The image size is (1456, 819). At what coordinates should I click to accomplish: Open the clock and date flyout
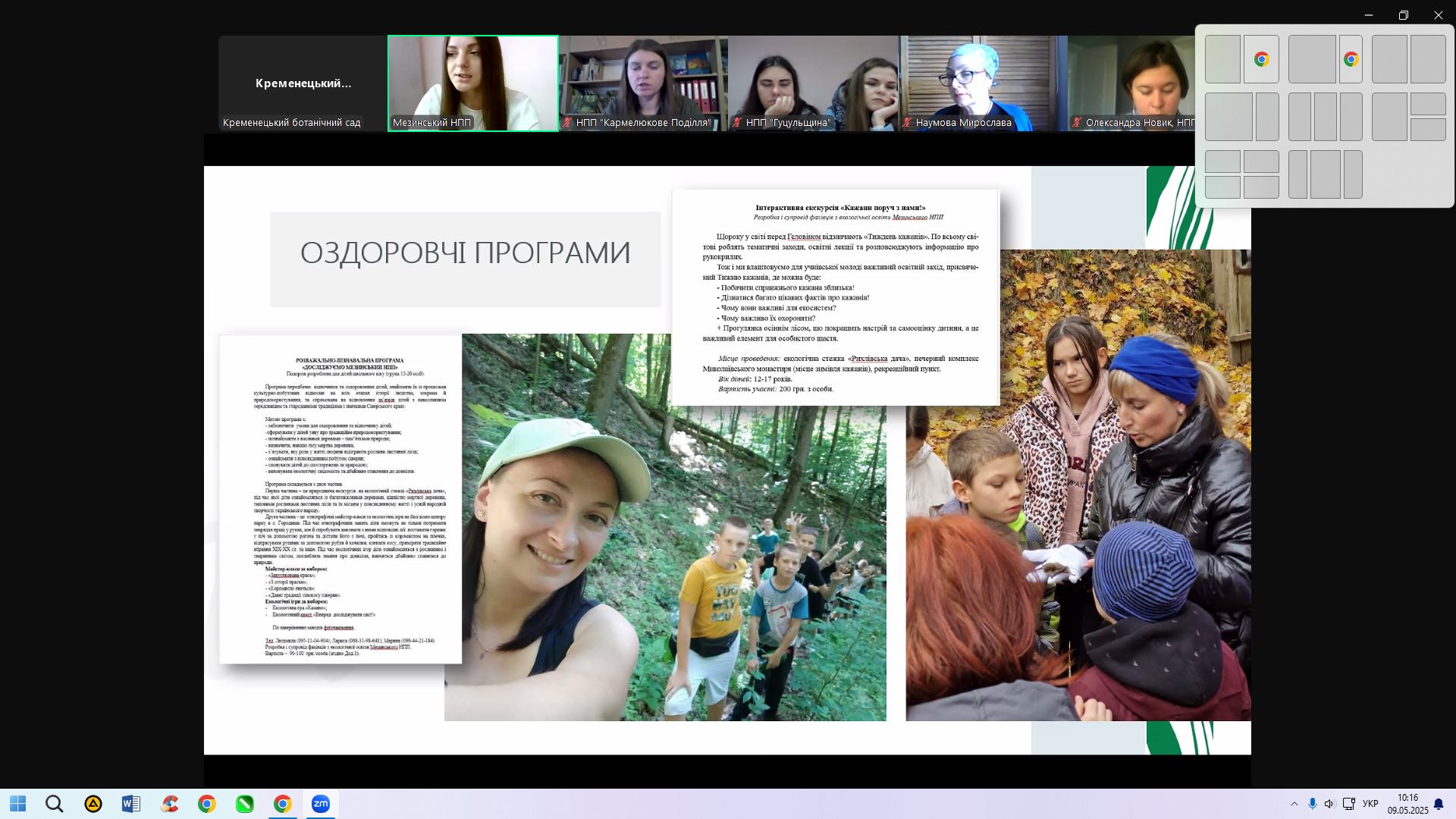[x=1407, y=804]
